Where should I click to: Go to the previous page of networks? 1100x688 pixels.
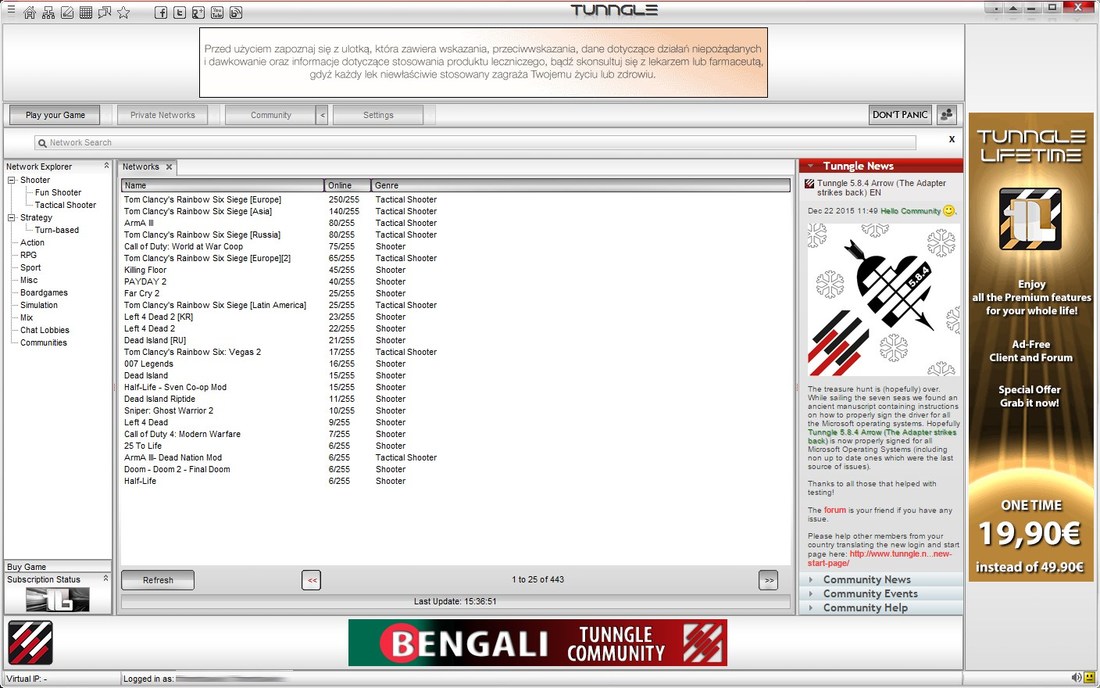pos(311,580)
